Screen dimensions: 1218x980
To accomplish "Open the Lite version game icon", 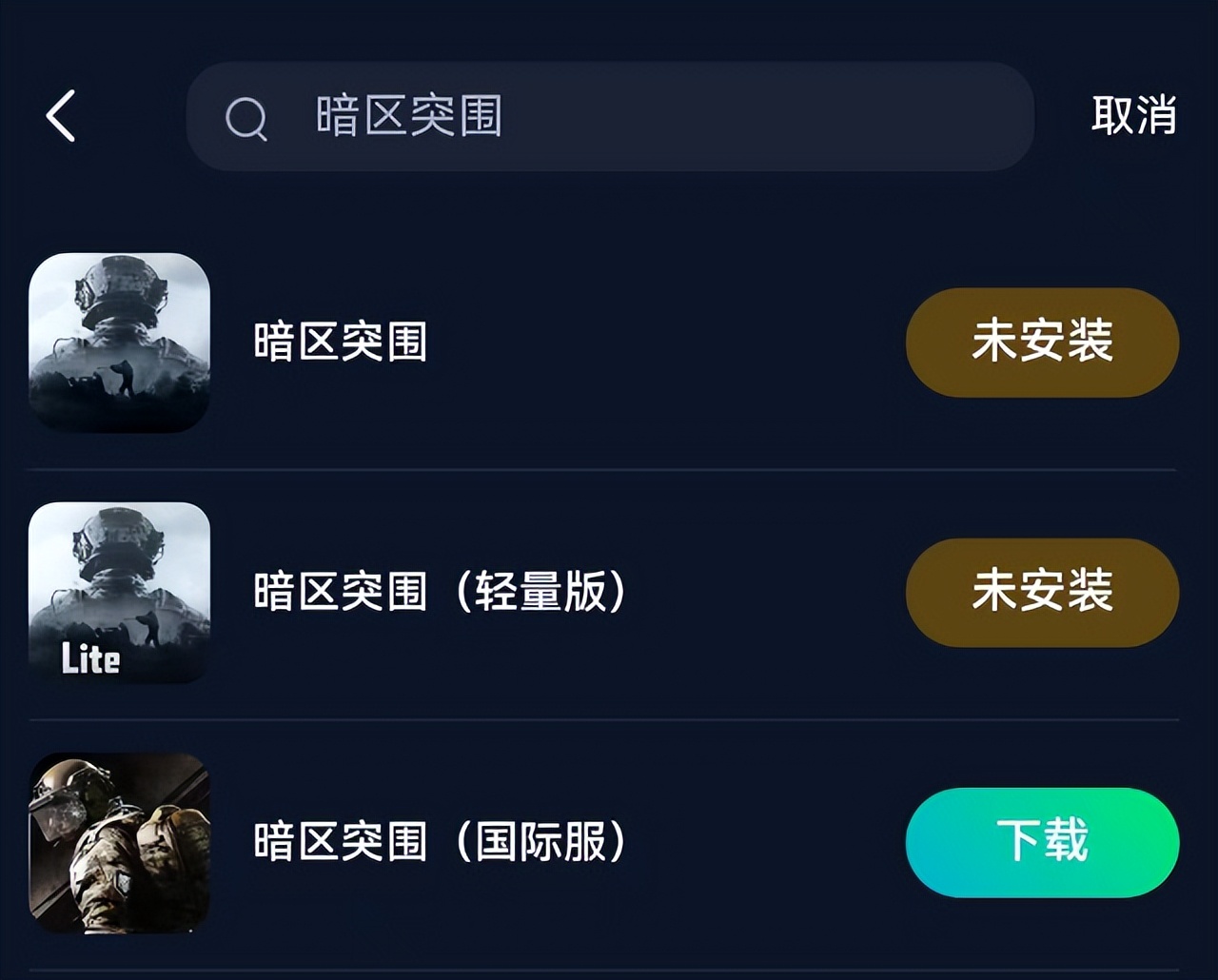I will (x=119, y=592).
